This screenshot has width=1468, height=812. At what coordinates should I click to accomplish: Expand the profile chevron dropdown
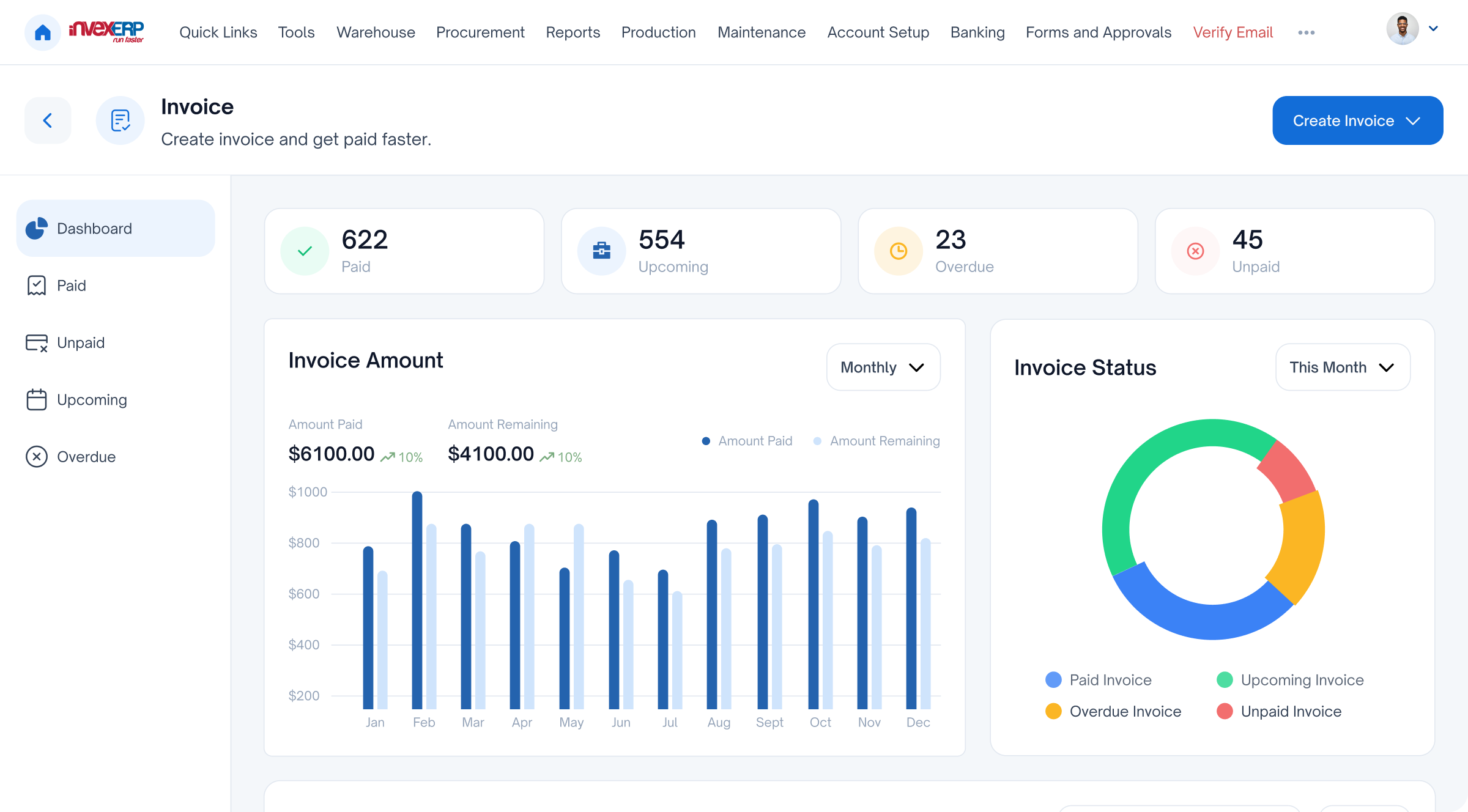(1433, 29)
